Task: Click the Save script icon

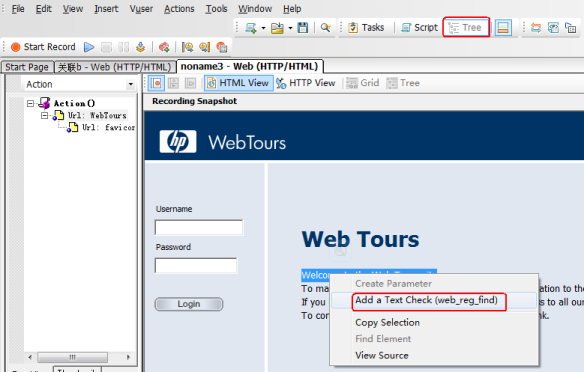Action: point(303,28)
